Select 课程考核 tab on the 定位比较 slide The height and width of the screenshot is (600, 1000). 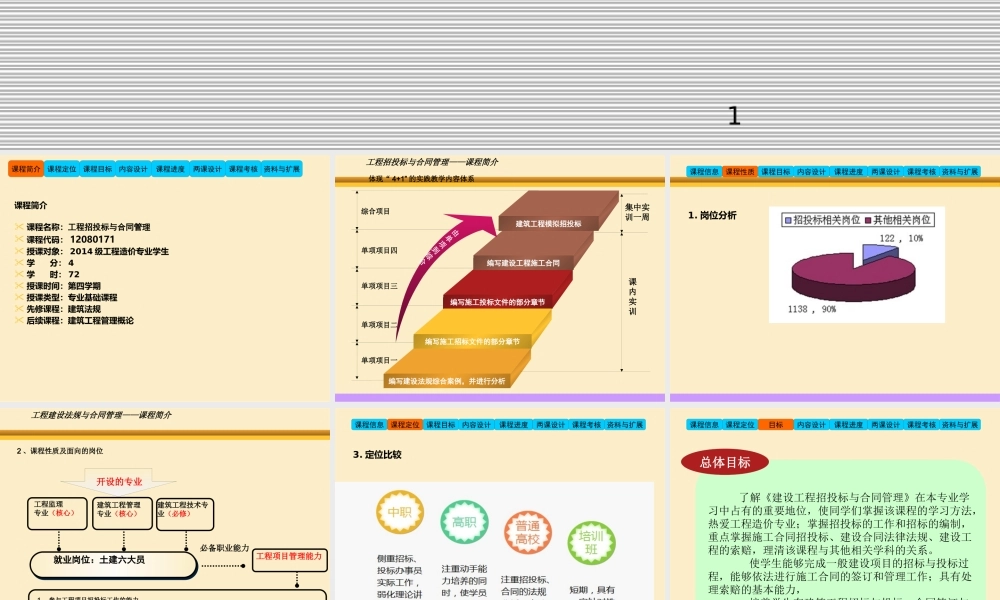[x=586, y=425]
